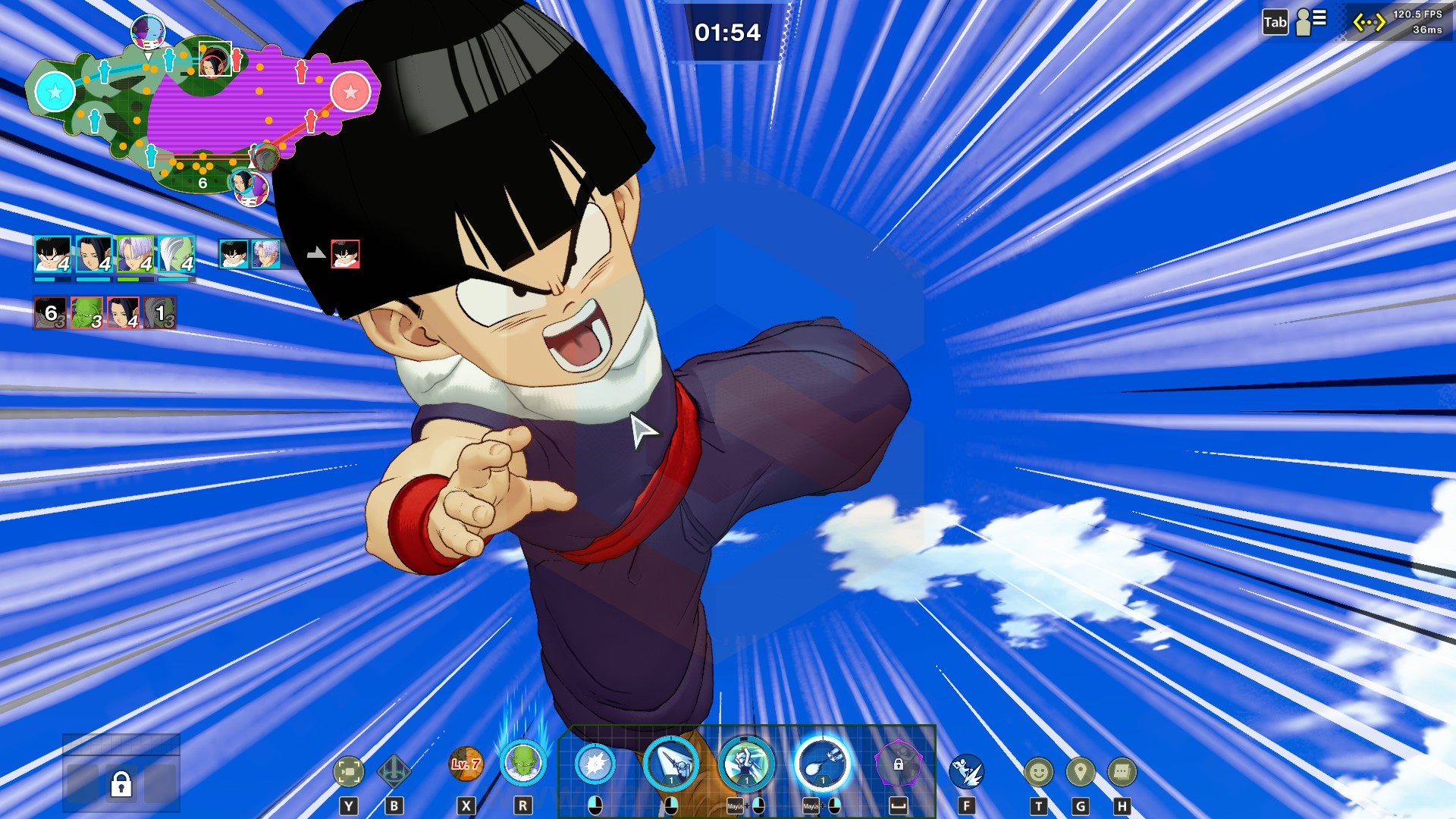Image resolution: width=1456 pixels, height=819 pixels.
Task: Click the spacebar key hint under locked skill
Action: (899, 805)
